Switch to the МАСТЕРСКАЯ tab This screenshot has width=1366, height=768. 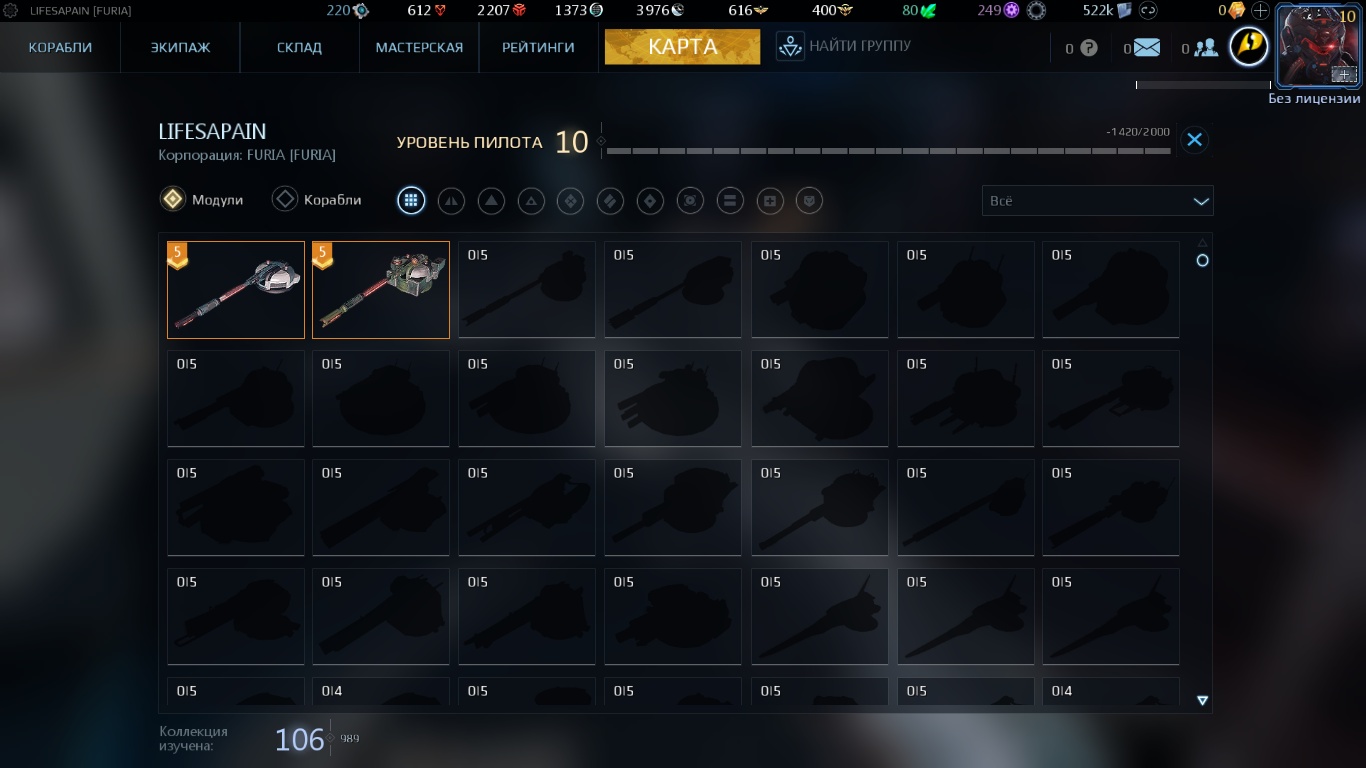(419, 47)
